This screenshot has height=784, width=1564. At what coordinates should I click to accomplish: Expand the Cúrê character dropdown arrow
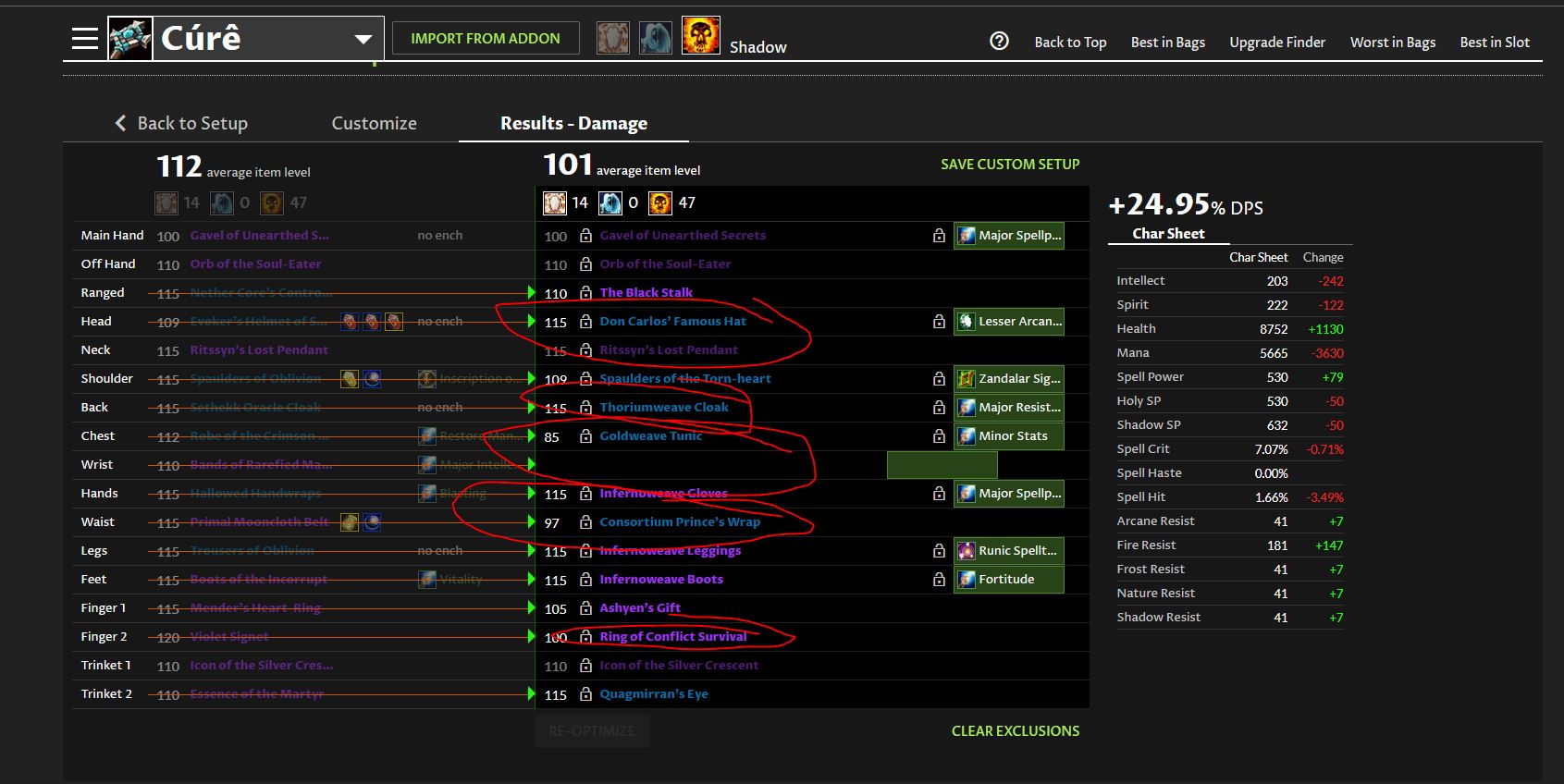point(363,39)
